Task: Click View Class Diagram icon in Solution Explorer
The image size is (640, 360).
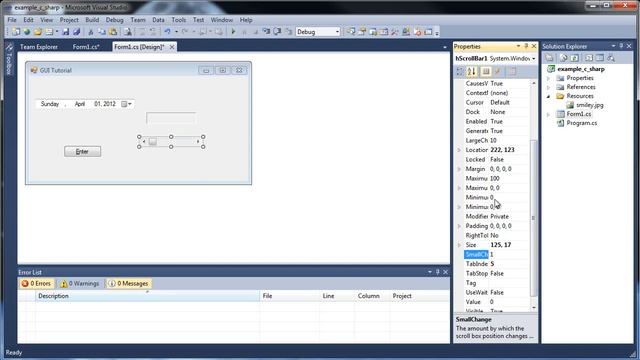Action: (611, 58)
